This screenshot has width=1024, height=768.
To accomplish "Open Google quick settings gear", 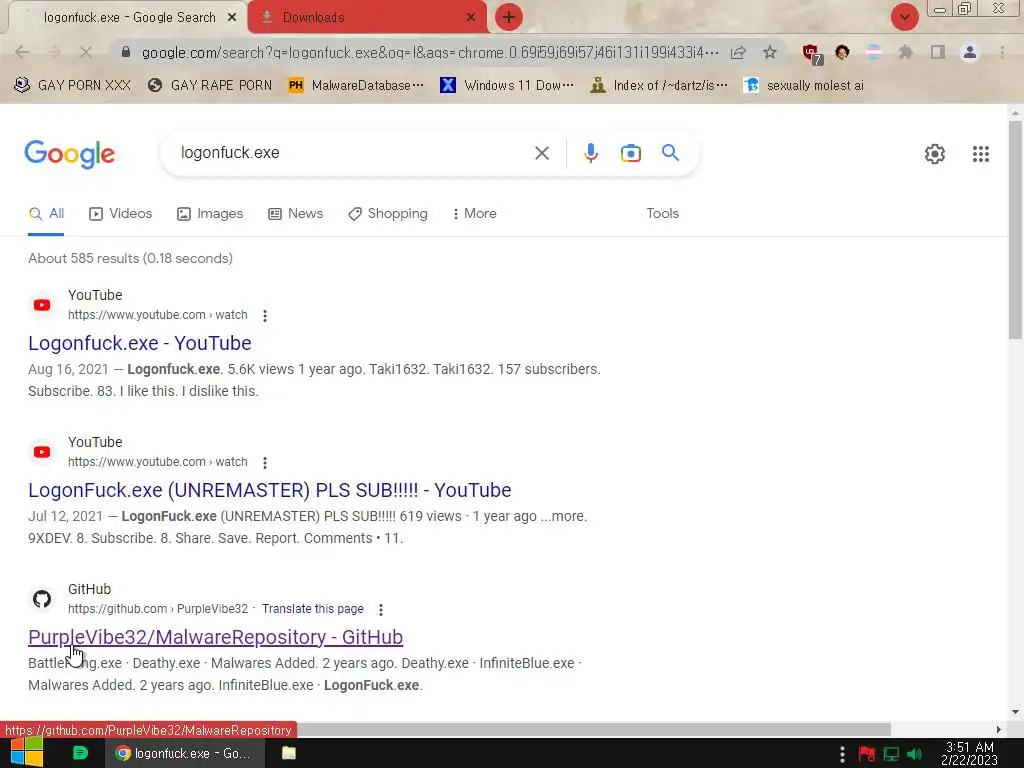I will coord(935,154).
